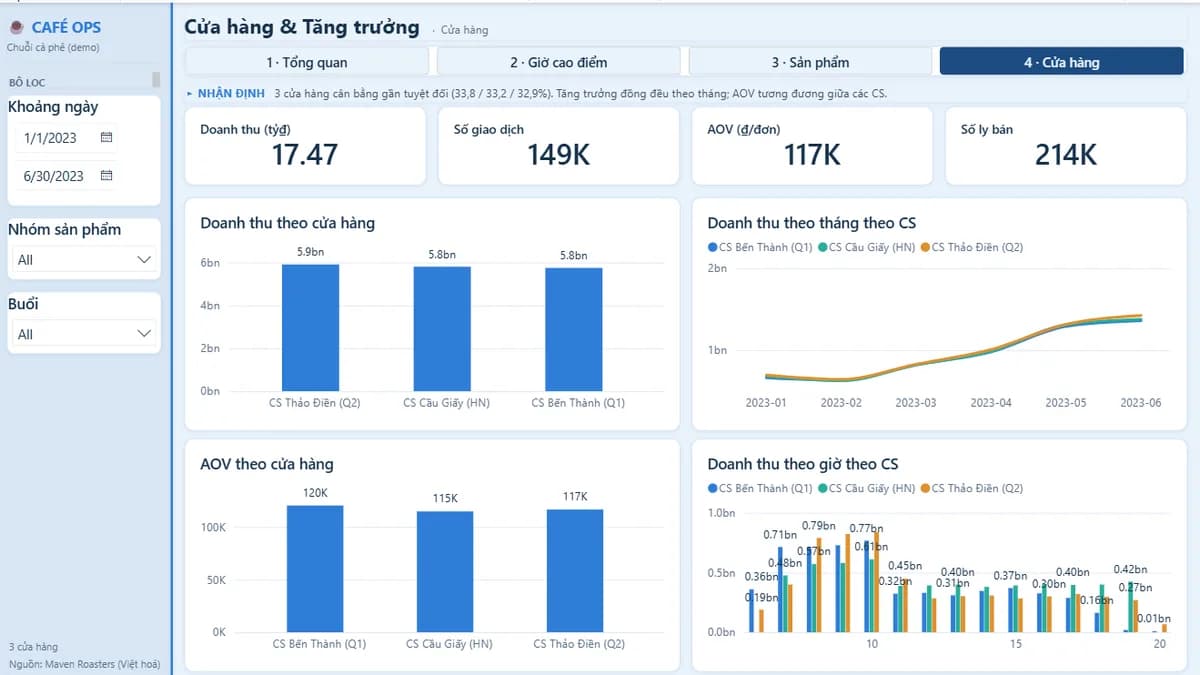The image size is (1200, 675).
Task: Toggle CS Bến Thành legend dot in monthly chart
Action: (x=712, y=247)
